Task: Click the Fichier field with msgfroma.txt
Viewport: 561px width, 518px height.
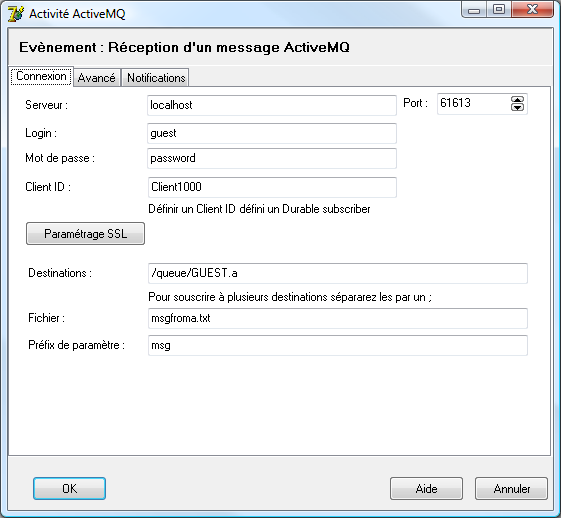Action: (x=338, y=318)
